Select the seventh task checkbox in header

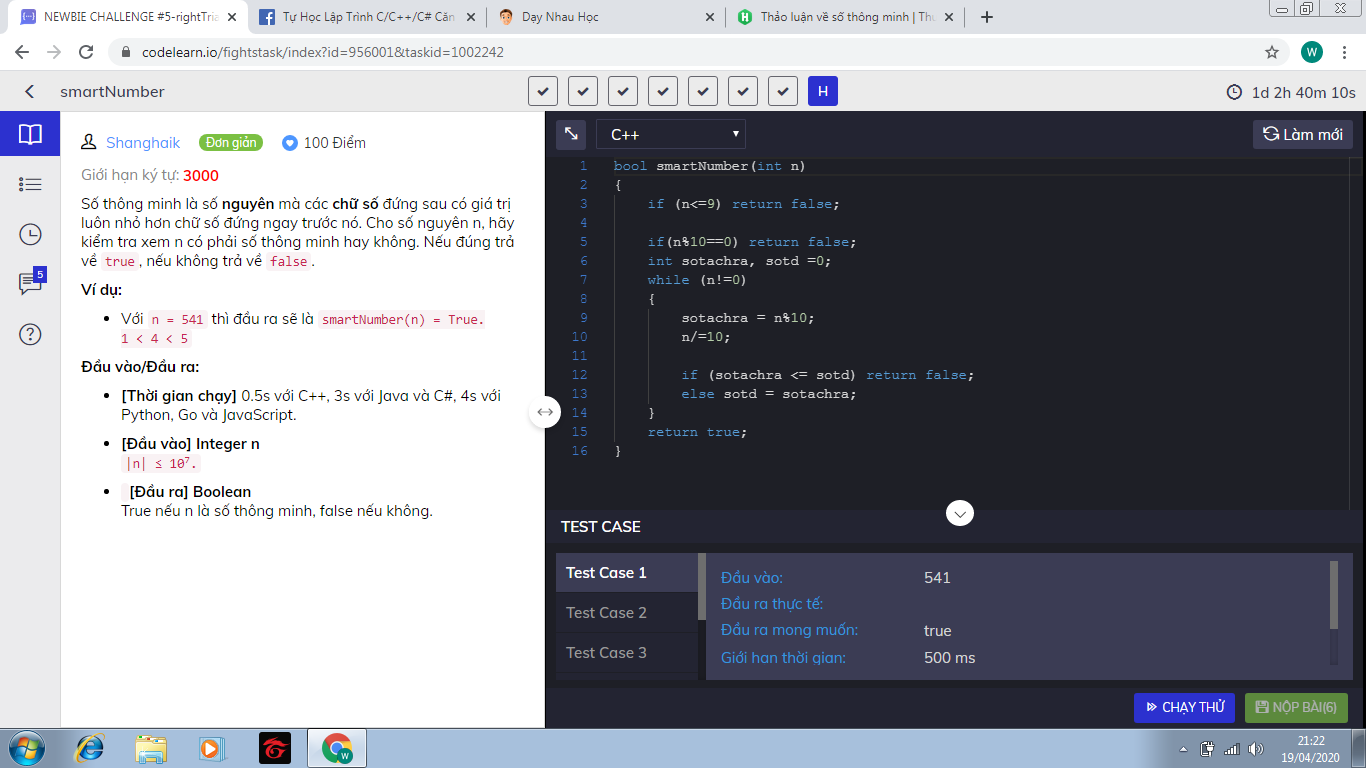(782, 92)
